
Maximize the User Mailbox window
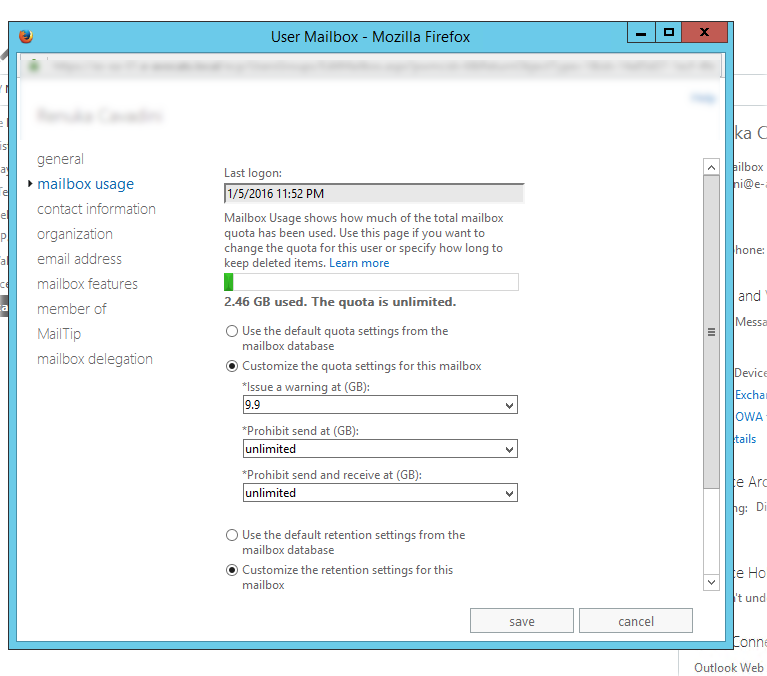(x=669, y=33)
